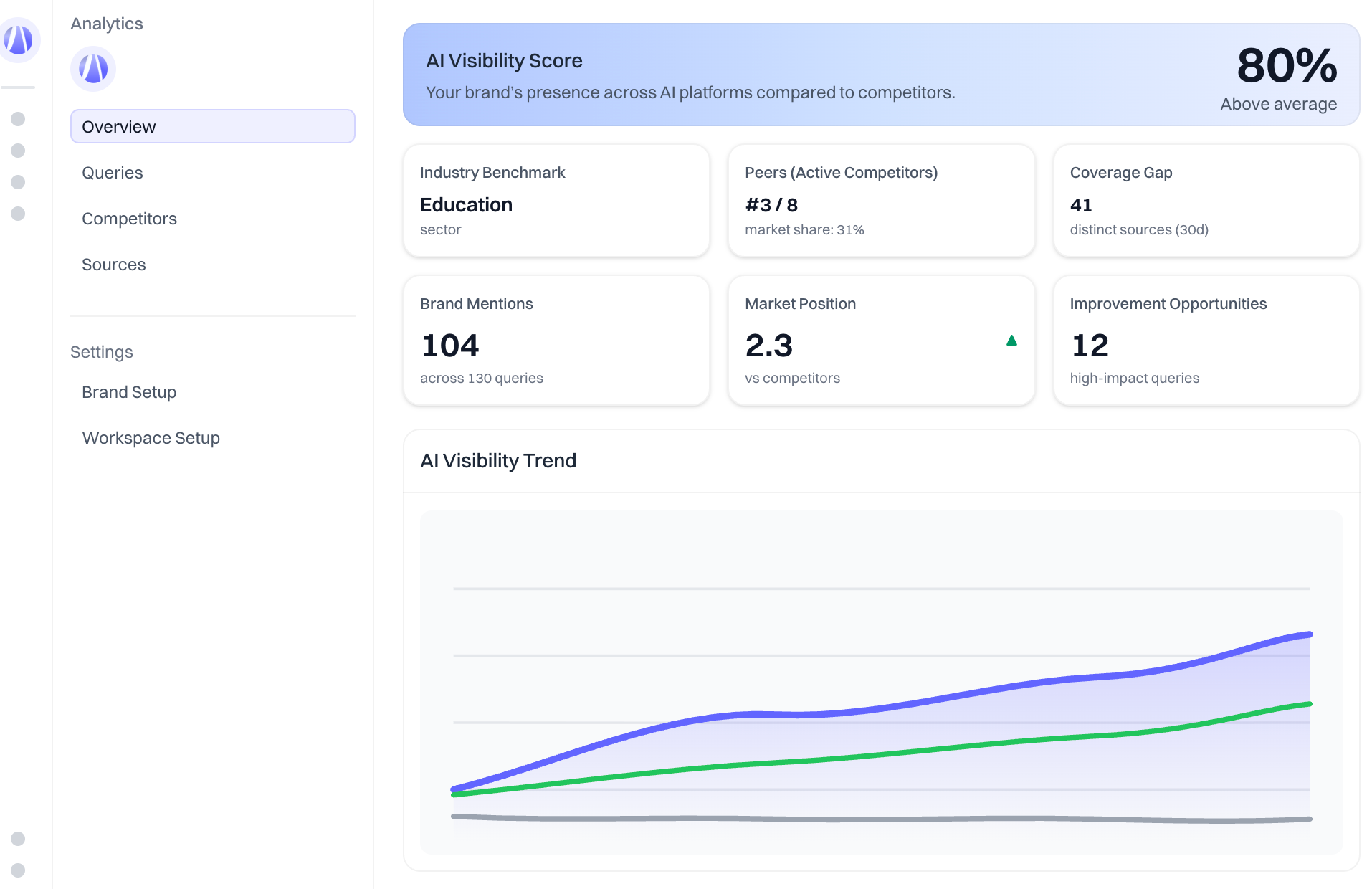1372x889 pixels.
Task: Click the logo atop the narrow left rail
Action: (x=19, y=39)
